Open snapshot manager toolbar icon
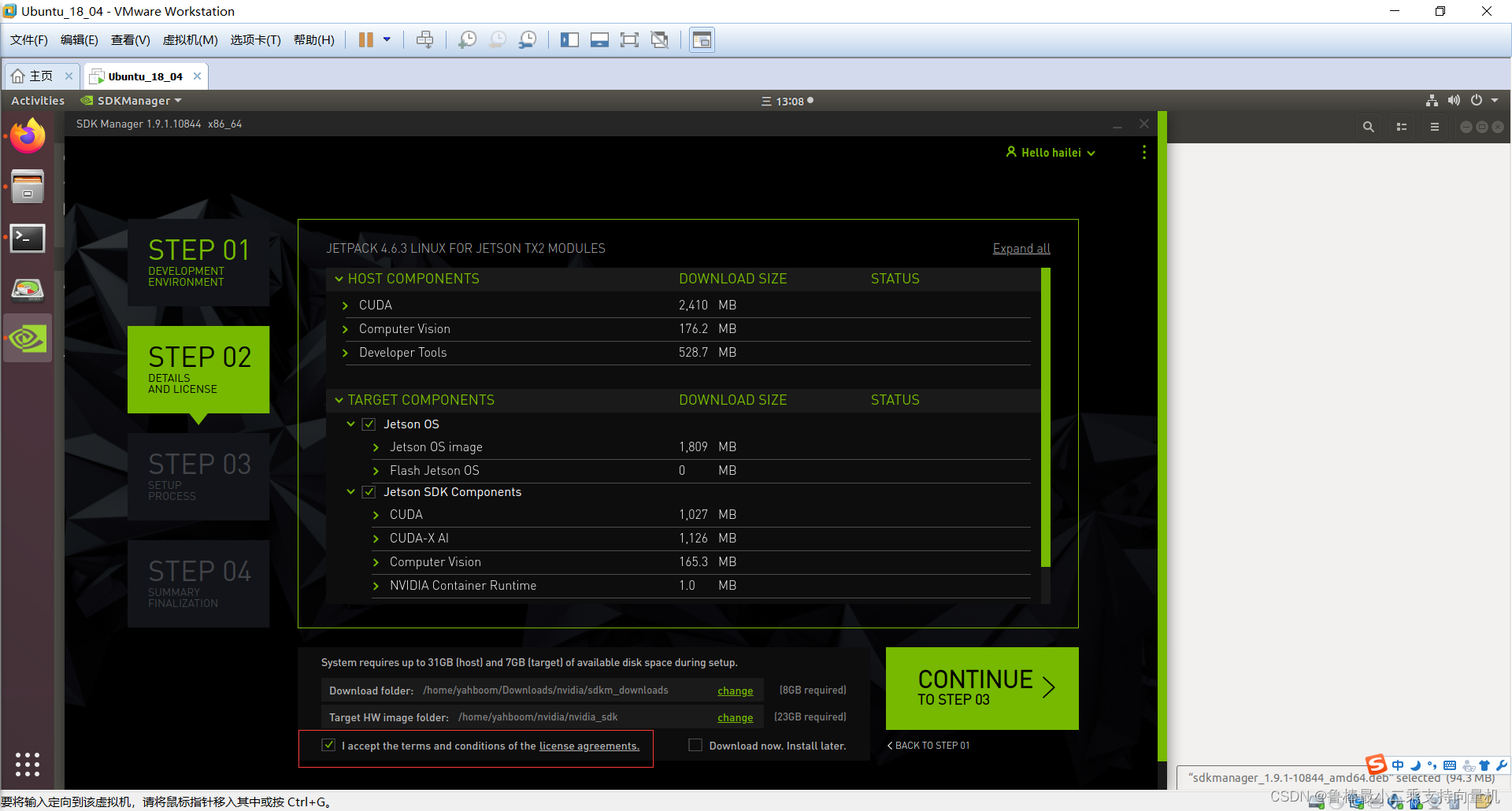This screenshot has width=1512, height=811. 528,40
